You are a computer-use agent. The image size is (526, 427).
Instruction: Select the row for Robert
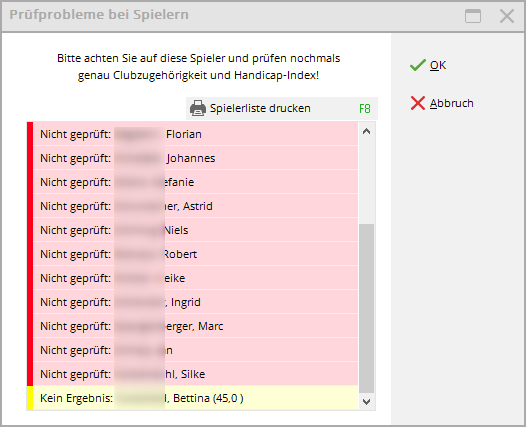tap(196, 254)
